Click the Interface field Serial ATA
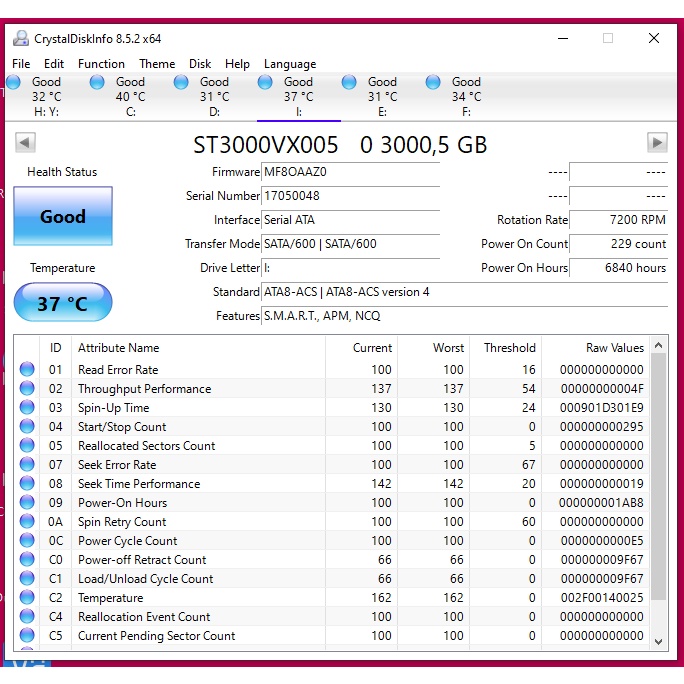684x684 pixels. pos(350,220)
